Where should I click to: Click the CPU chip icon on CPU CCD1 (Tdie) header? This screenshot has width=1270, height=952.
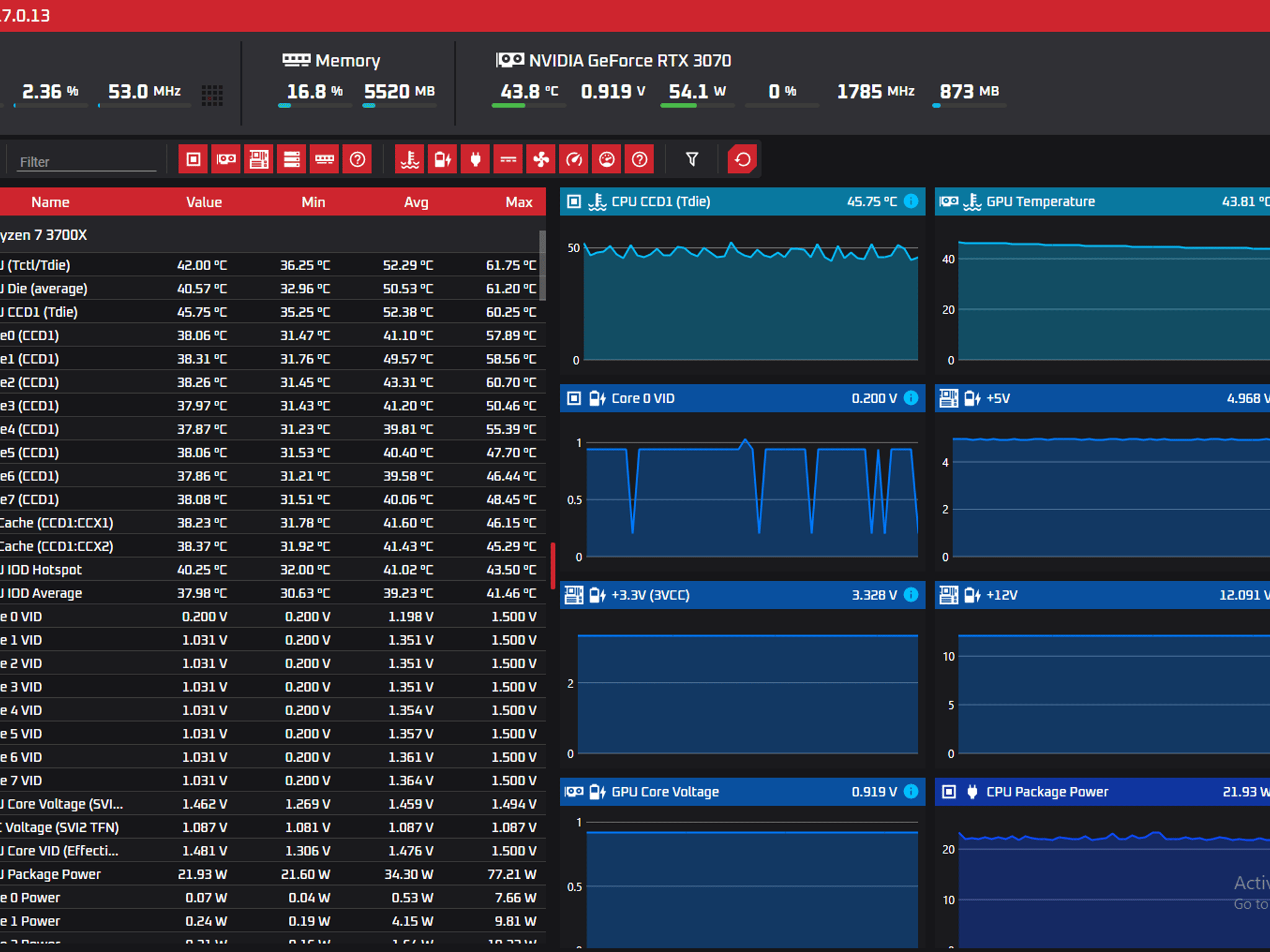coord(574,201)
